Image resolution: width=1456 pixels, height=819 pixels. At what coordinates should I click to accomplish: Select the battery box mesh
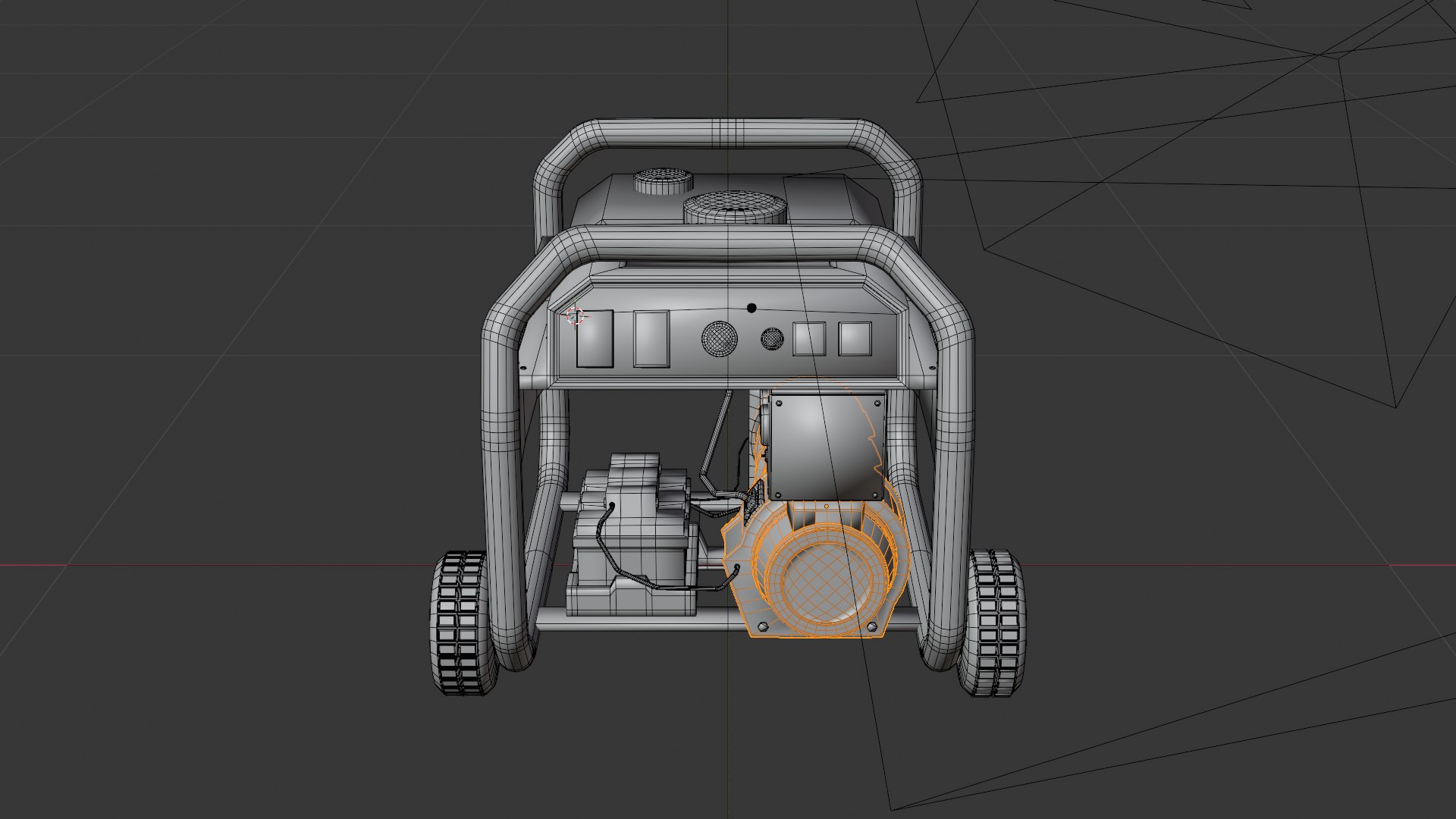(632, 537)
